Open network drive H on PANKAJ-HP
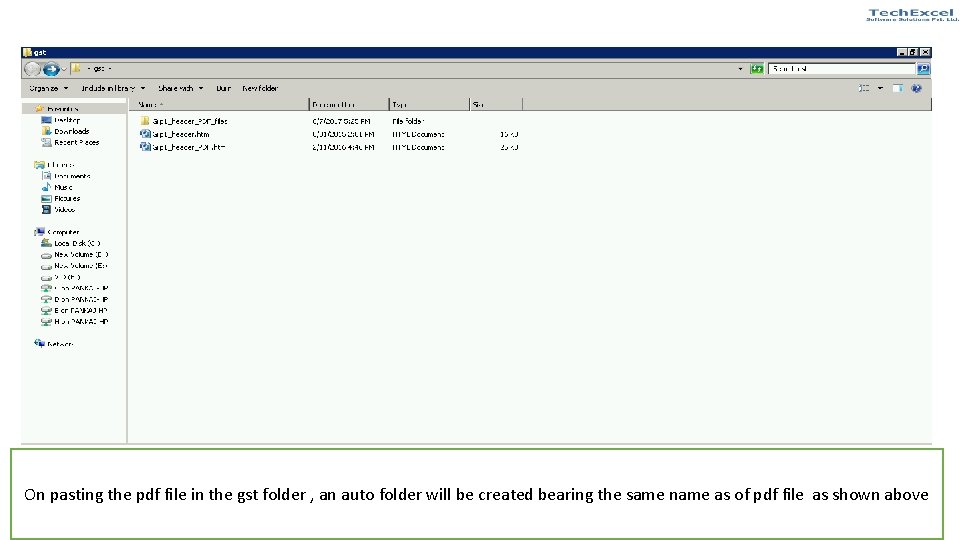This screenshot has height=540, width=960. coord(81,321)
